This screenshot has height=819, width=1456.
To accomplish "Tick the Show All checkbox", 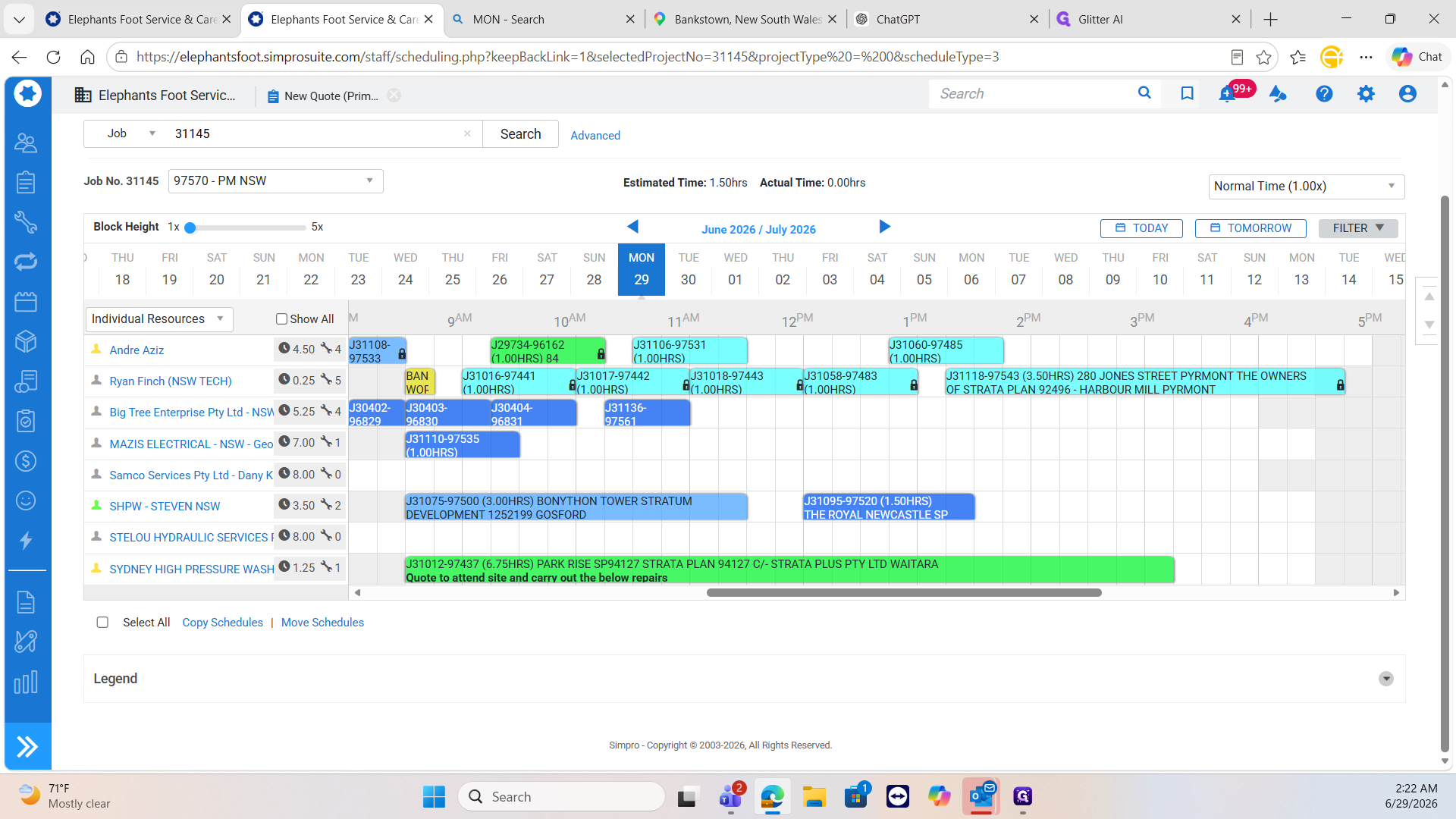I will pyautogui.click(x=281, y=319).
